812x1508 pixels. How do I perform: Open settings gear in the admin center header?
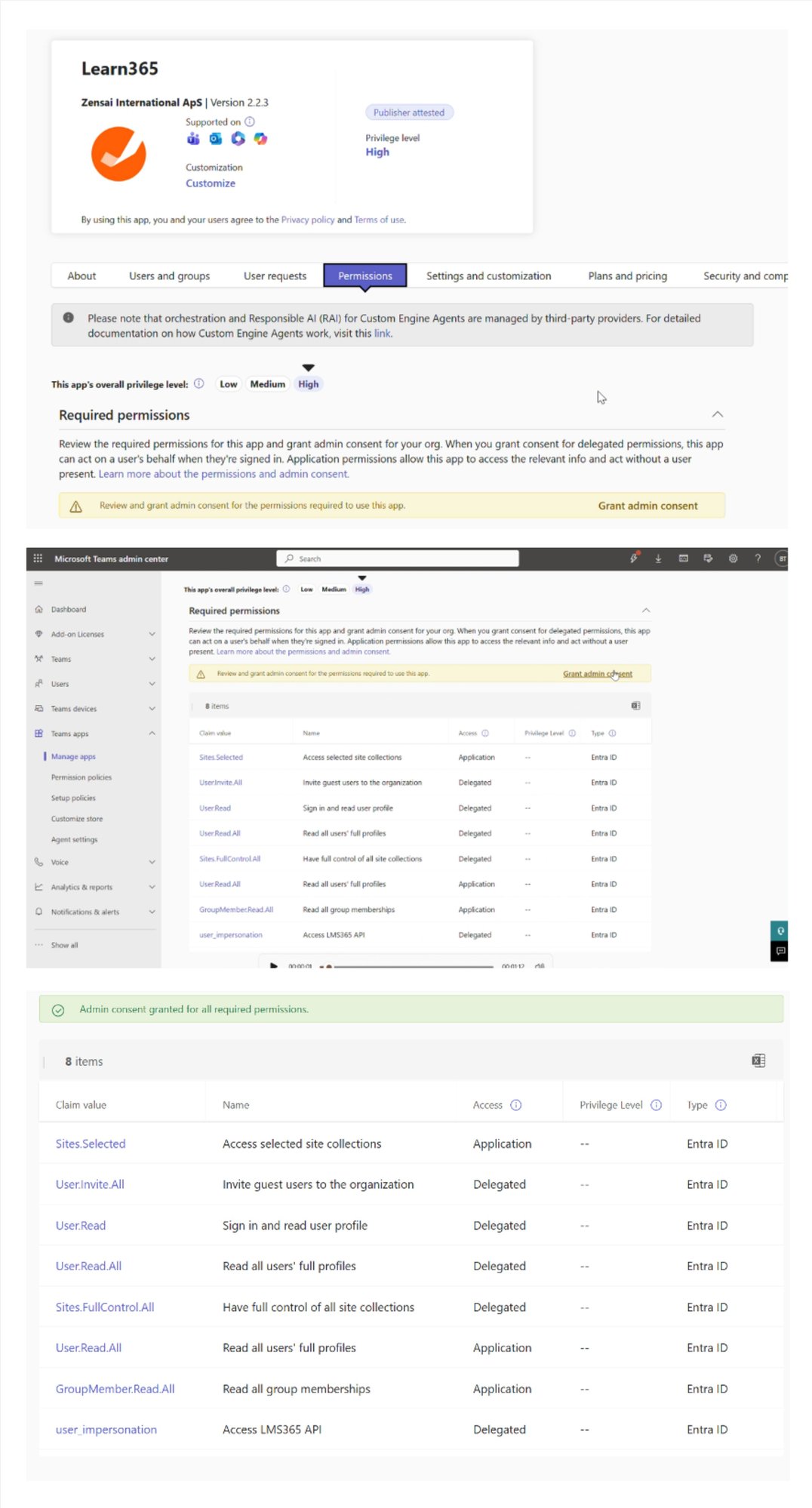[x=733, y=559]
